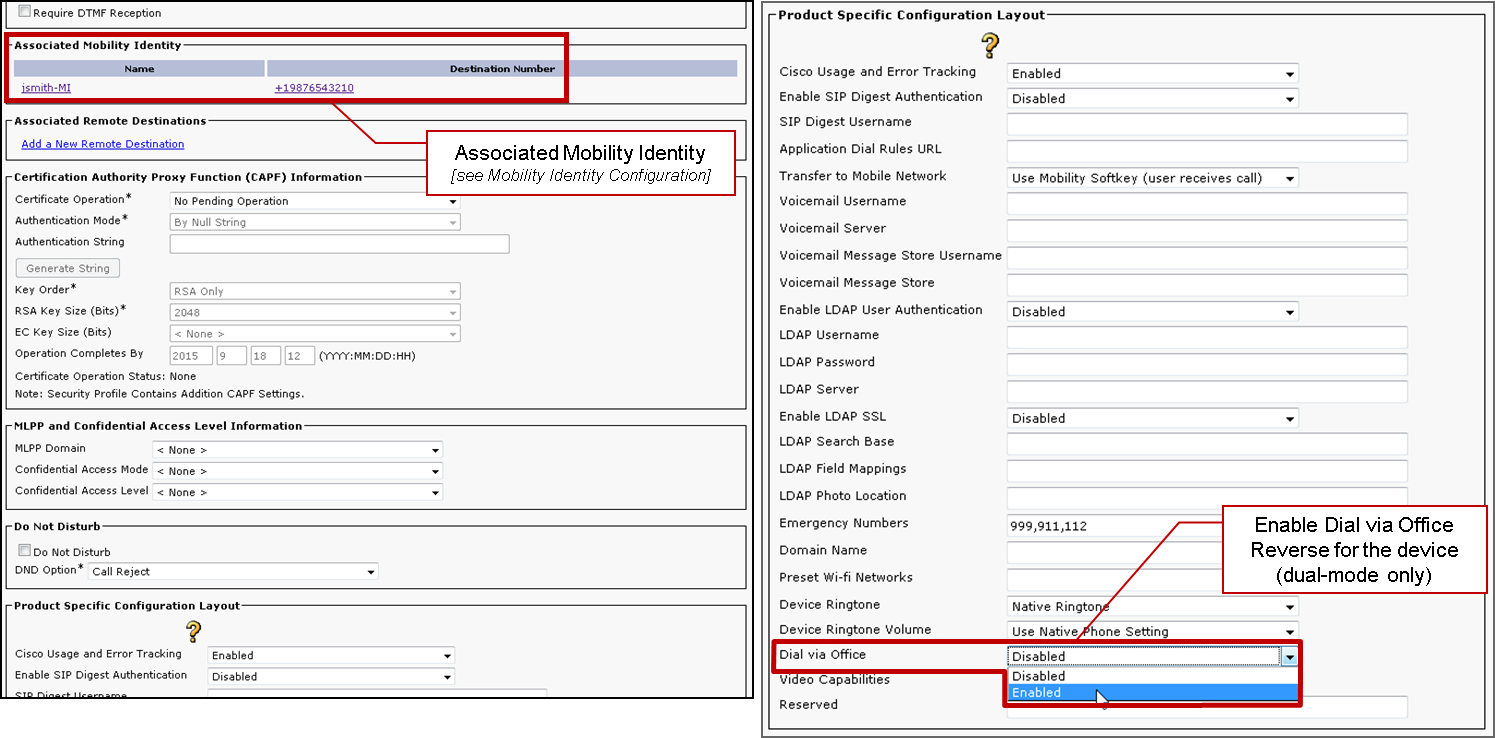Click the LDAP Photo Location input field

tap(1208, 498)
